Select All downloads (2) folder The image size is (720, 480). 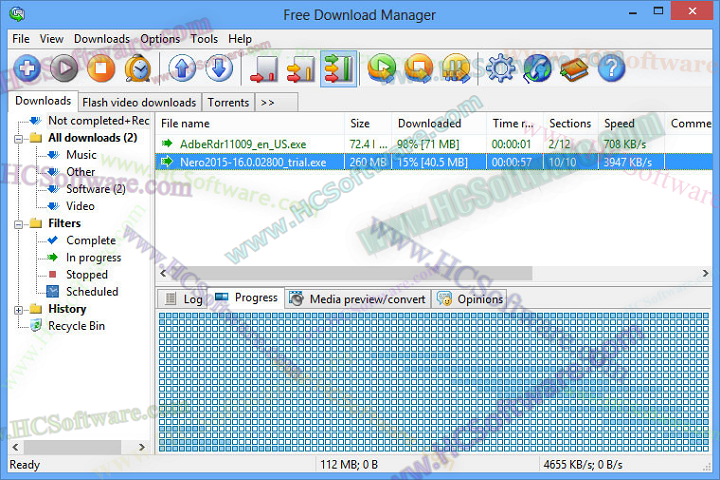[x=93, y=138]
